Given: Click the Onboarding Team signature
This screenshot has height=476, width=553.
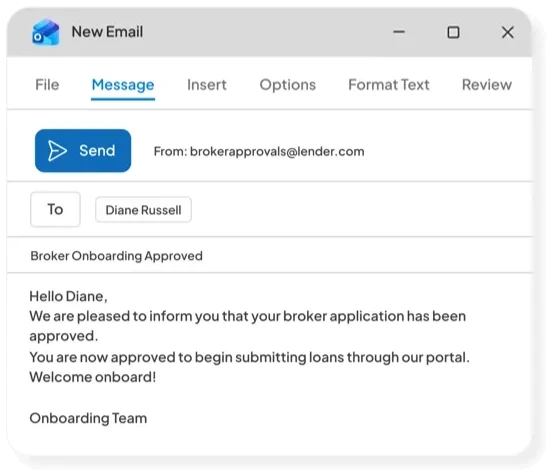Looking at the screenshot, I should tap(88, 418).
